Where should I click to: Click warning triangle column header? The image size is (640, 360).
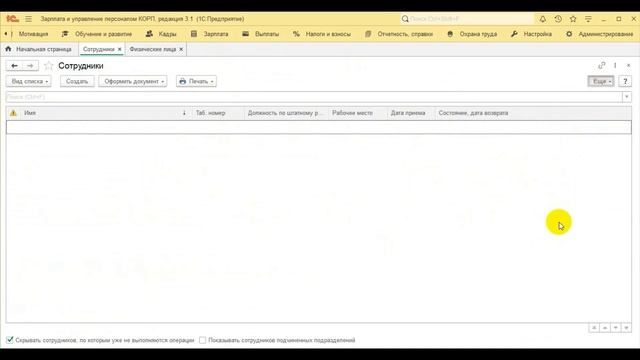[13, 113]
